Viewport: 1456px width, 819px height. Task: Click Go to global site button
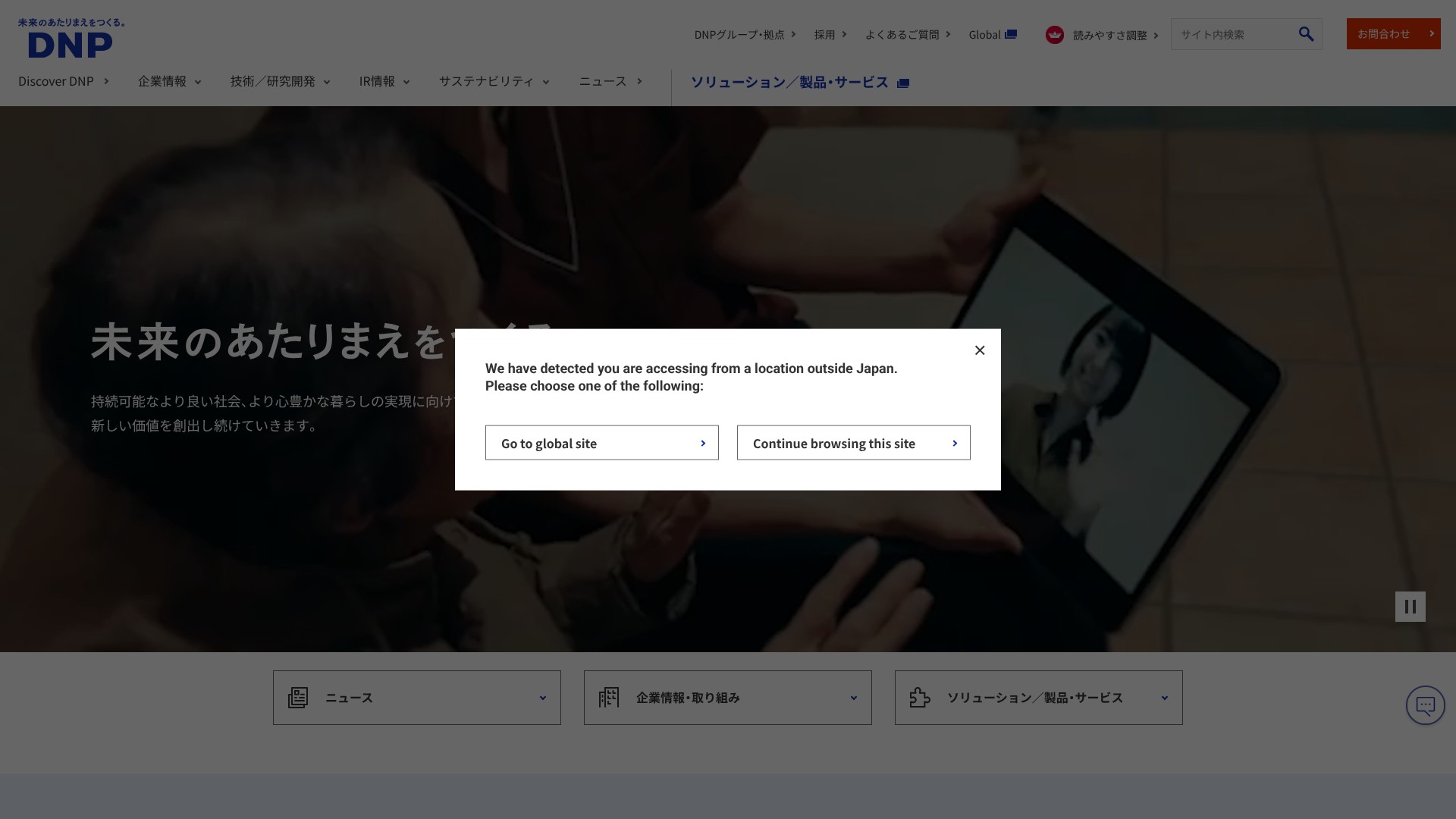click(601, 443)
